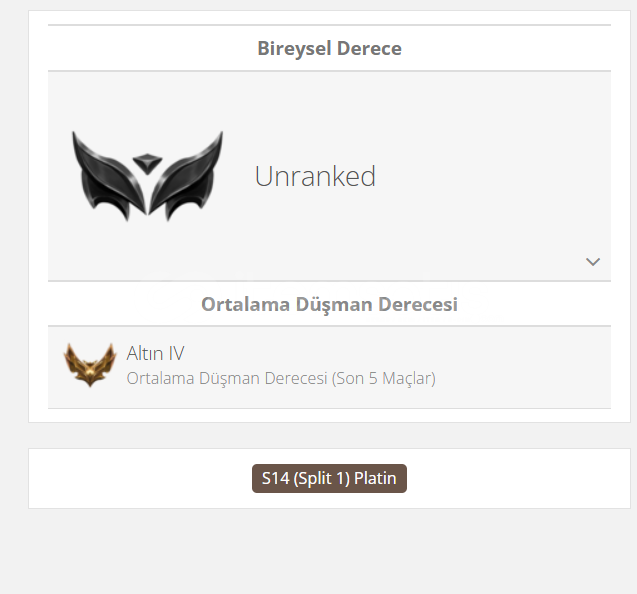The height and width of the screenshot is (594, 637).
Task: Click the gold Altın IV rank emblem
Action: (90, 364)
